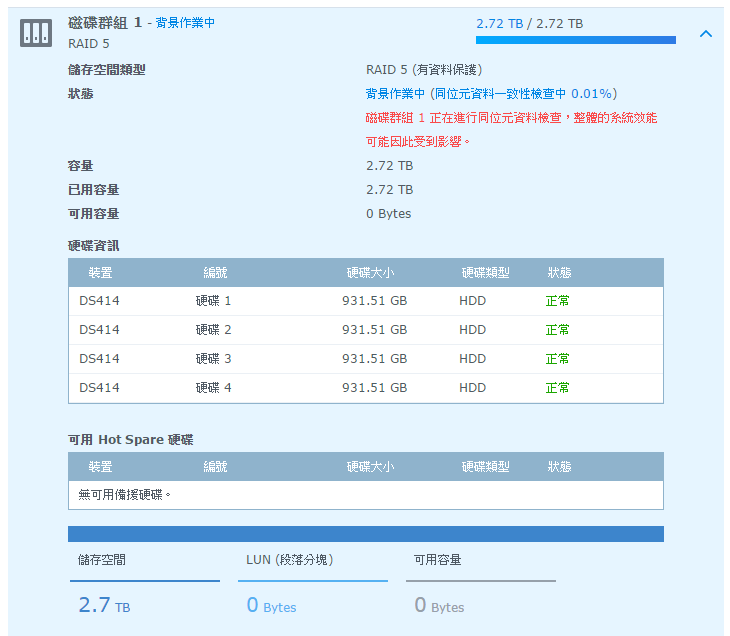This screenshot has height=636, width=730.
Task: Click the blue storage allocation bar
Action: (x=365, y=534)
